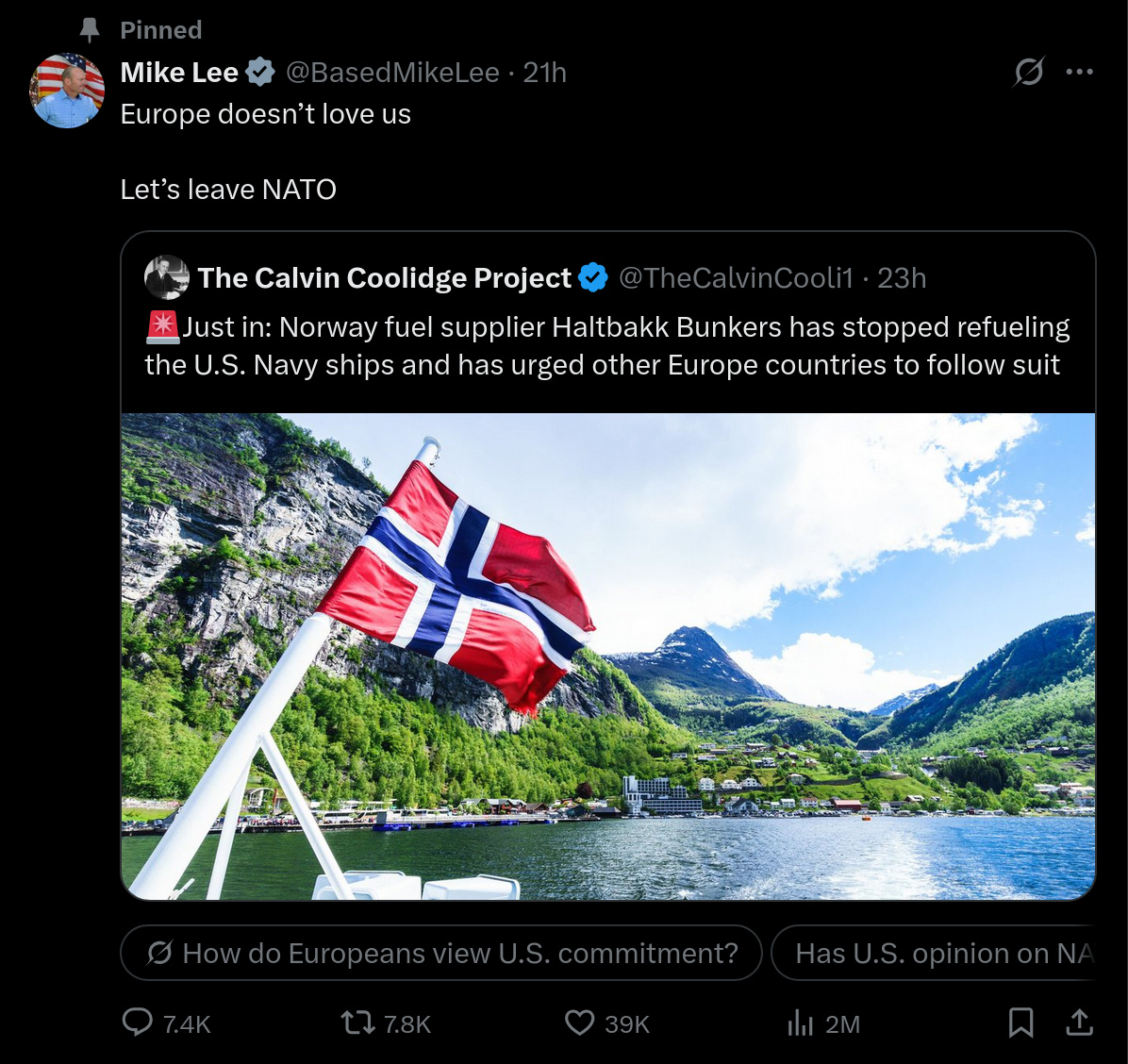Image resolution: width=1128 pixels, height=1064 pixels.
Task: Open the 21h timestamp link
Action: [545, 73]
